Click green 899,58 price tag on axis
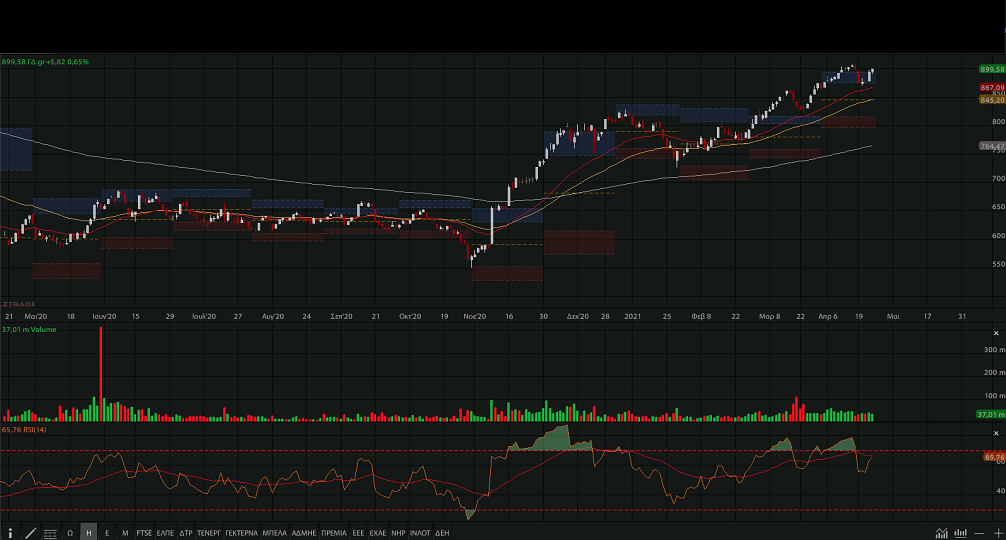This screenshot has height=540, width=1006. tap(992, 69)
